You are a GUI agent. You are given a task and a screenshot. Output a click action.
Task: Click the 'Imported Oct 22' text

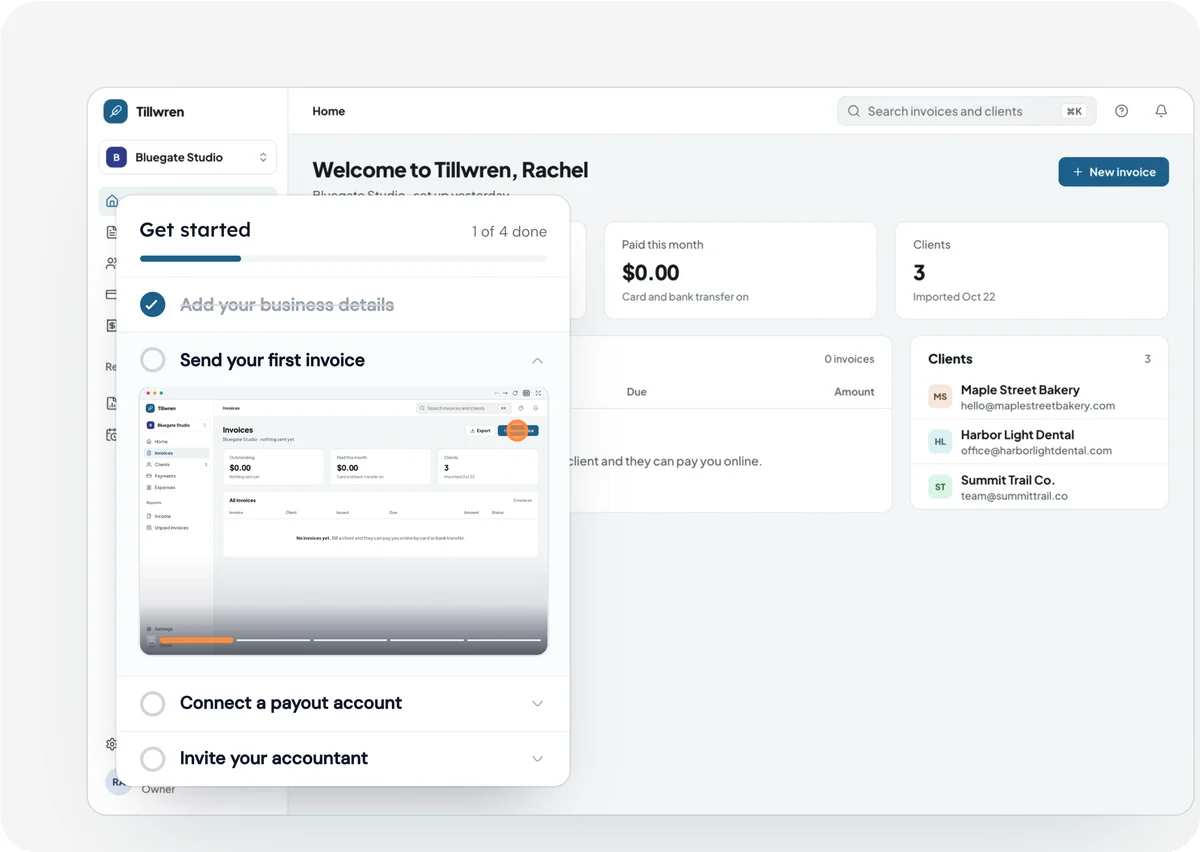pos(954,297)
